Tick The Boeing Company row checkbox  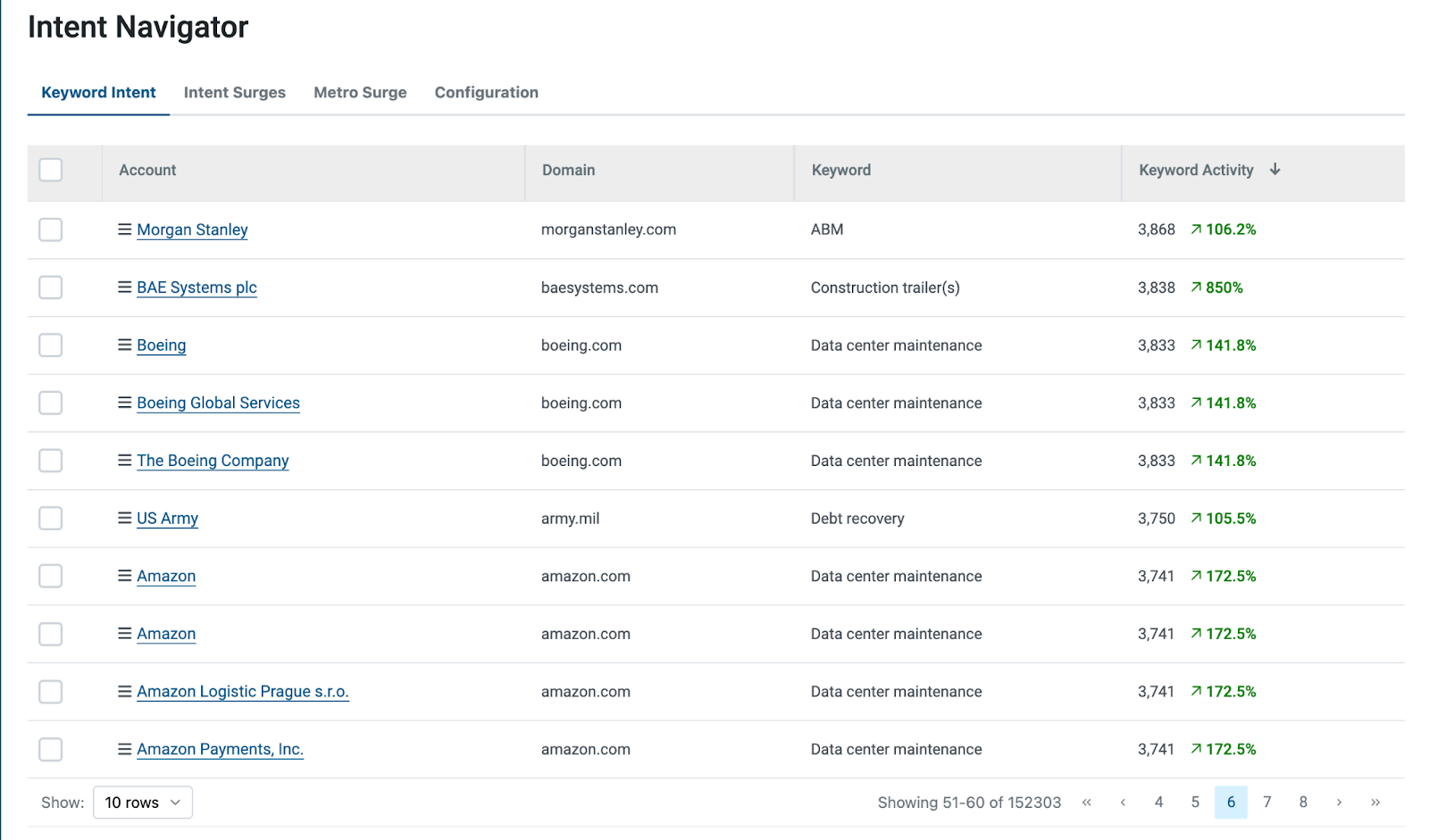pyautogui.click(x=51, y=461)
